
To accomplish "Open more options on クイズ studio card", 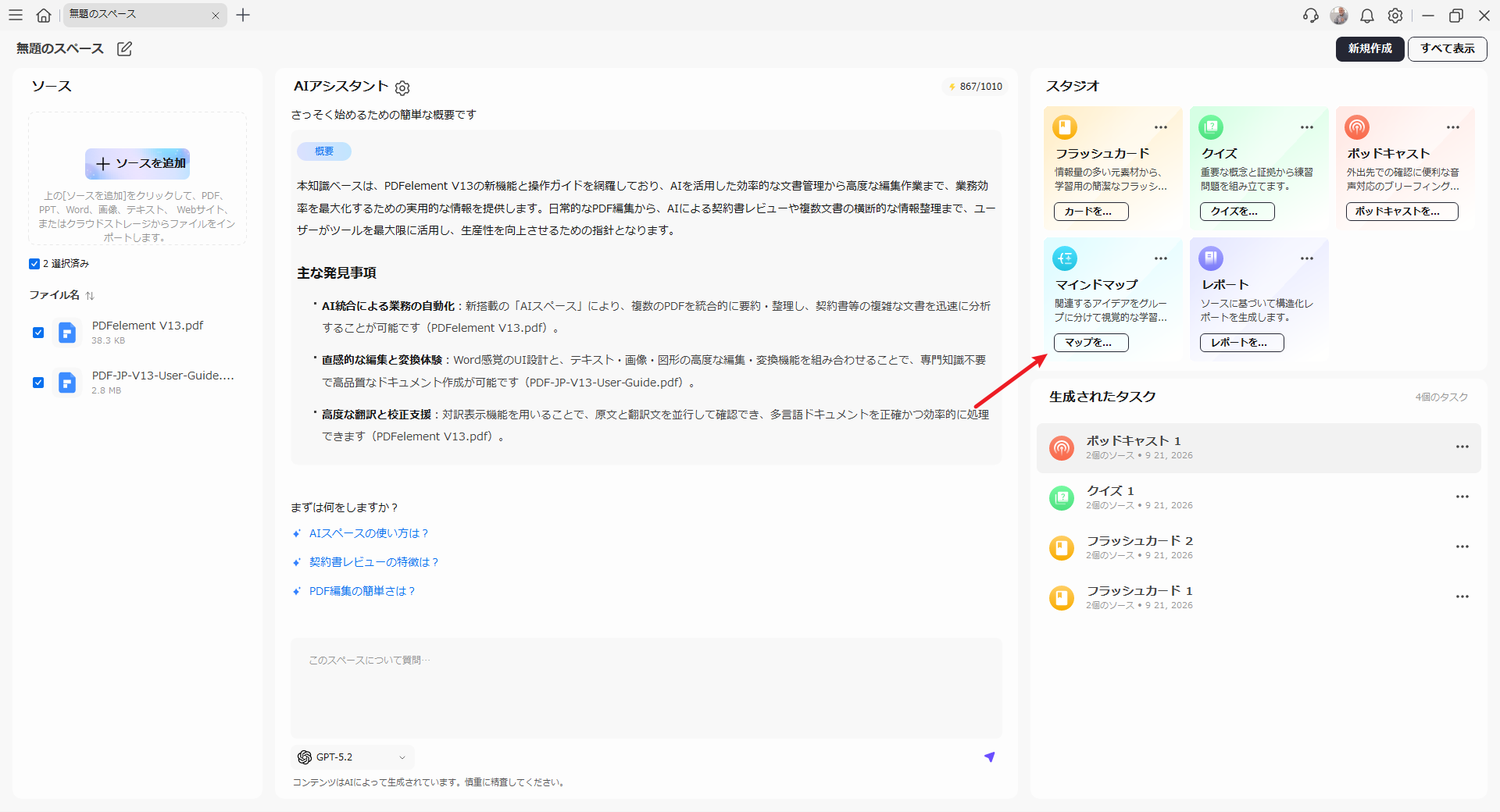I will coord(1307,127).
